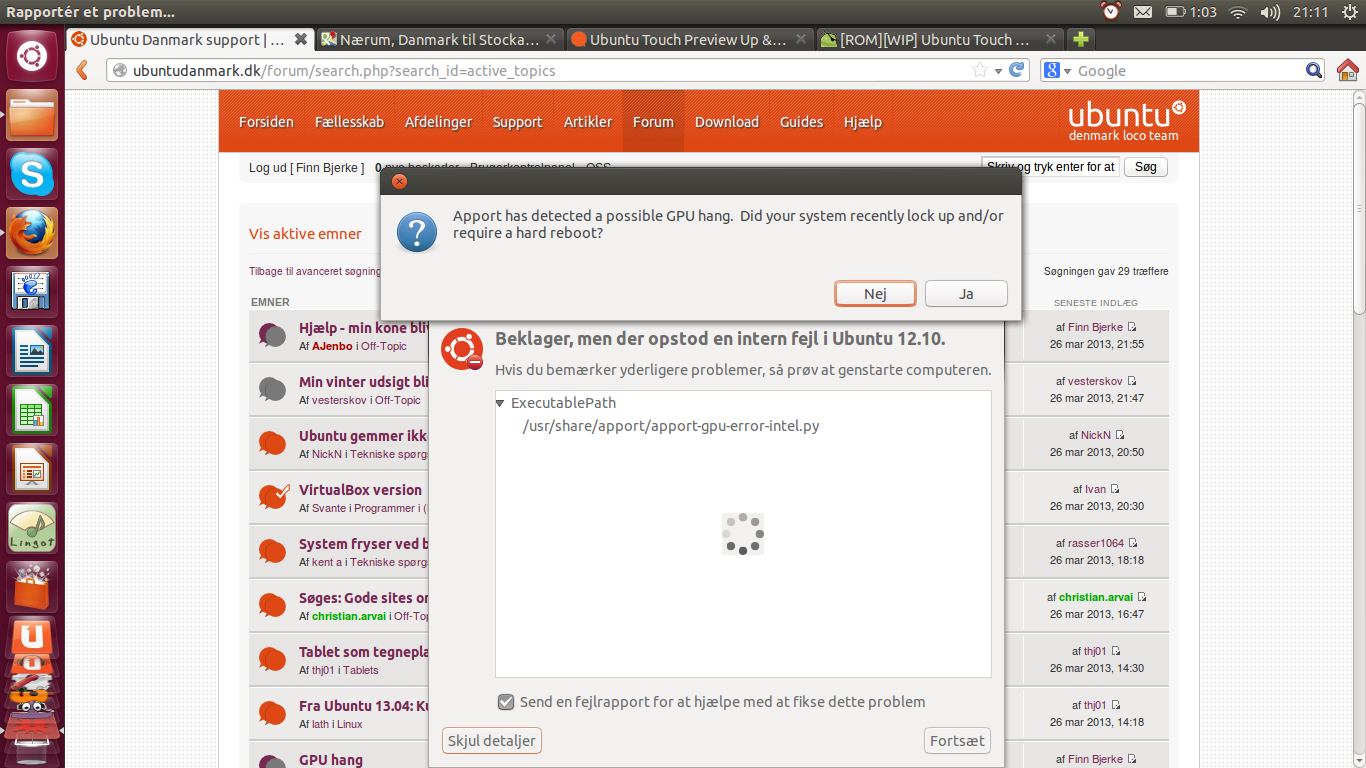1366x768 pixels.
Task: Toggle Send en fejlrapport checkbox
Action: coord(506,702)
